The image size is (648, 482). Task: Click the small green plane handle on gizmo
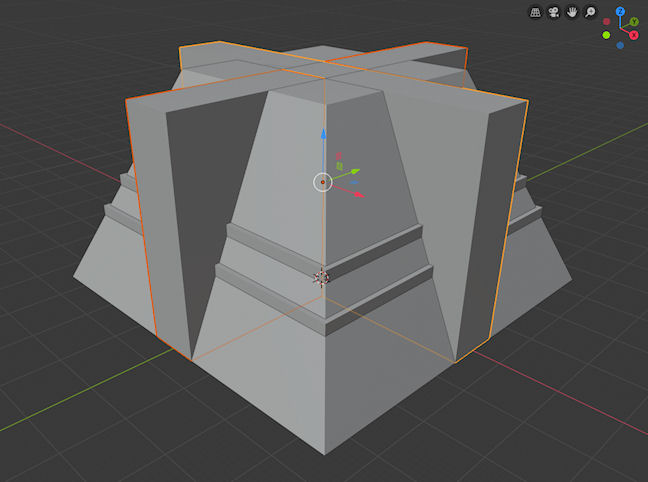point(340,166)
